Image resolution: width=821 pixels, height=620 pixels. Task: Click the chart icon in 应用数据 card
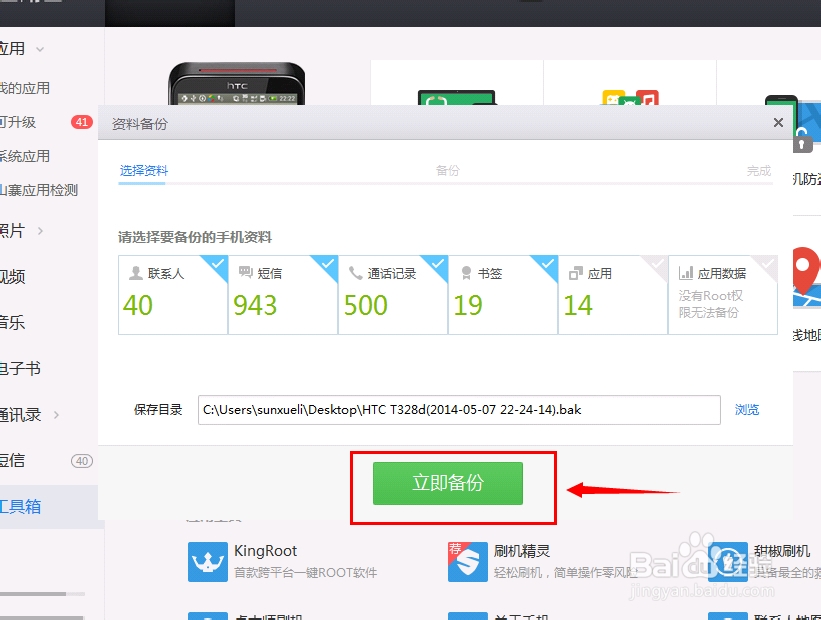coord(685,273)
